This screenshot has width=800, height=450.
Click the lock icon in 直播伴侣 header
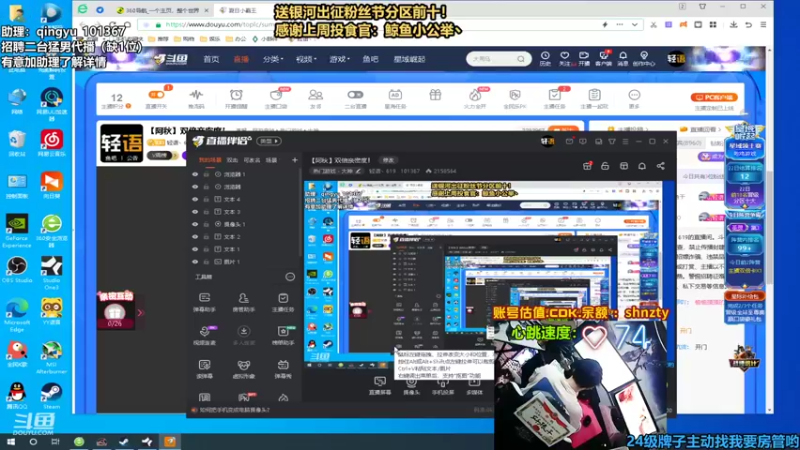[x=605, y=166]
